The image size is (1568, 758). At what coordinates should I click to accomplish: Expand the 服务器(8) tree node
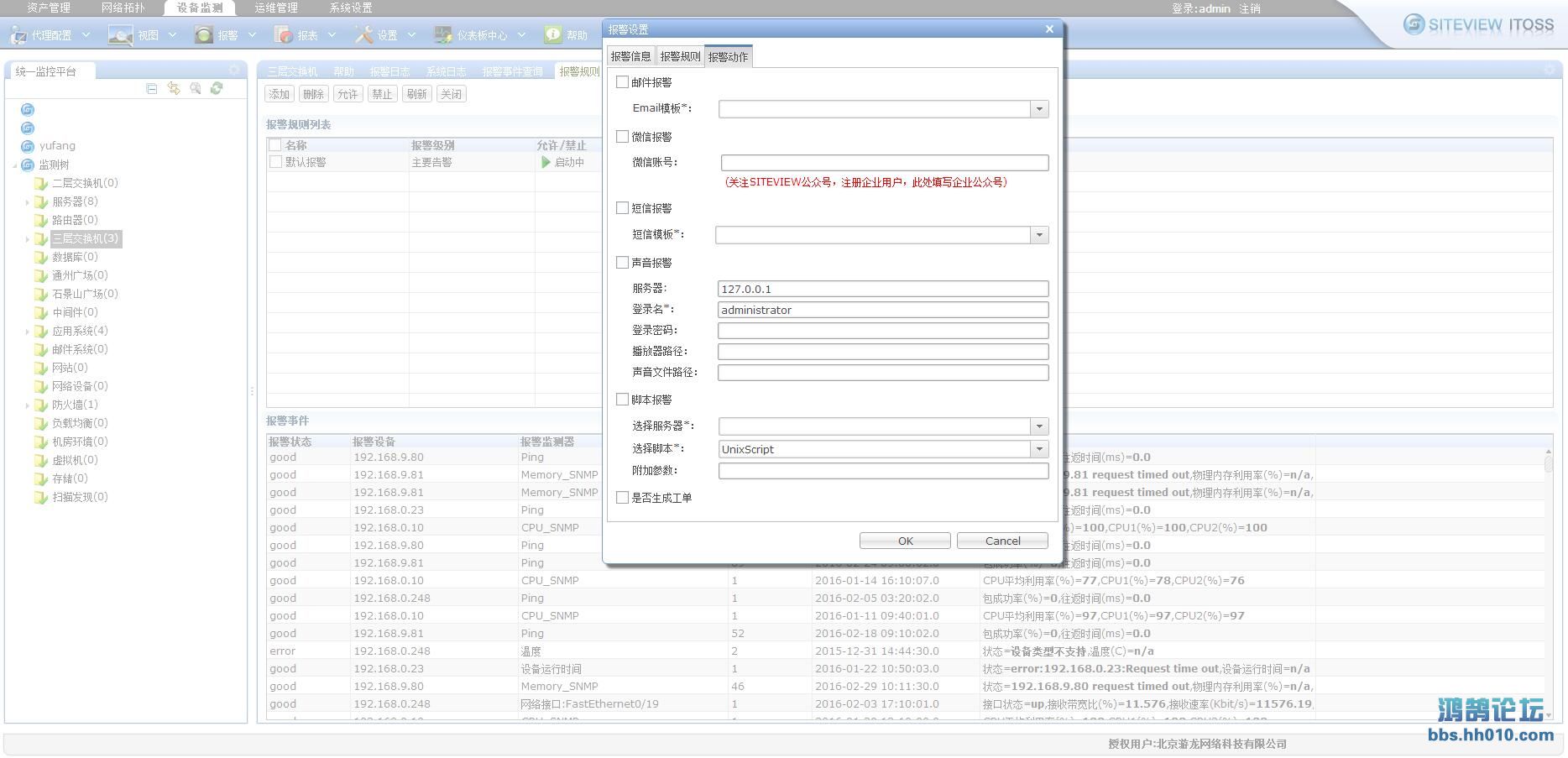(27, 202)
